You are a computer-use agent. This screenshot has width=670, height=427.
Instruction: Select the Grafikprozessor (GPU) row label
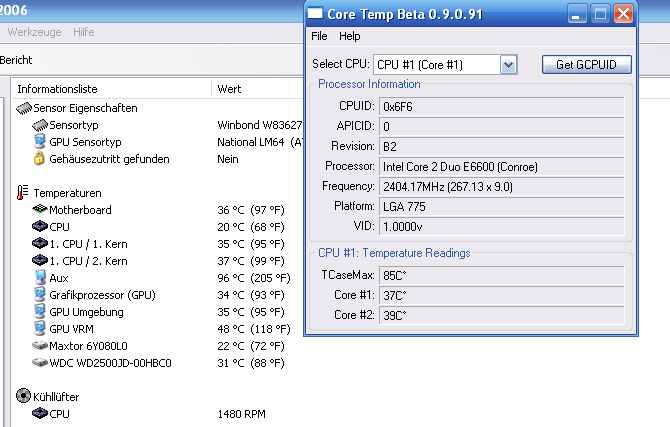pyautogui.click(x=103, y=295)
